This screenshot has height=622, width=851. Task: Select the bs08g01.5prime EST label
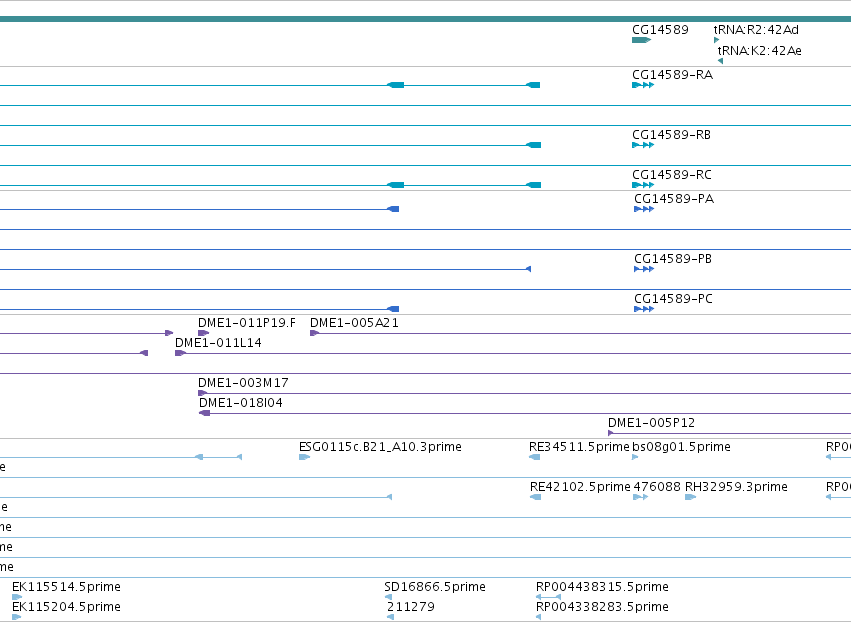click(681, 447)
